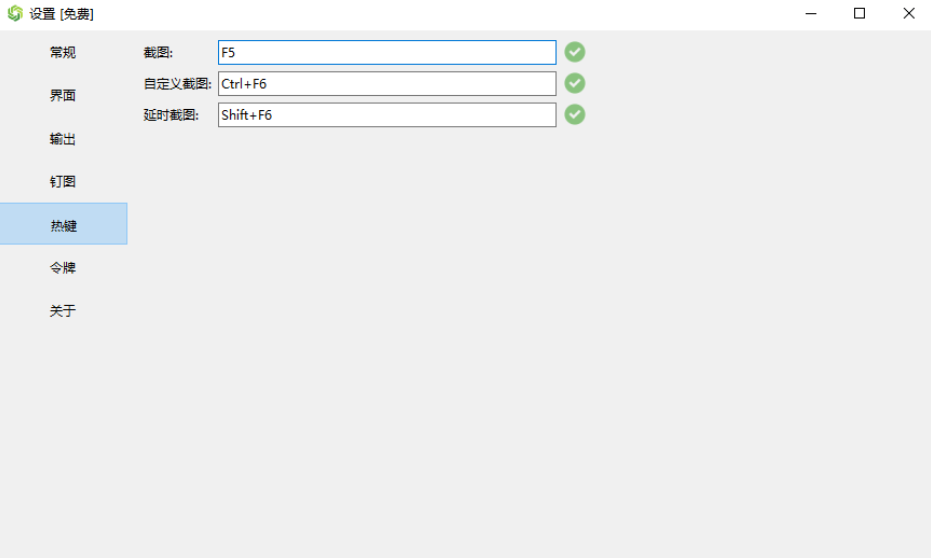Show the 关于 page
This screenshot has width=931, height=558.
click(63, 311)
